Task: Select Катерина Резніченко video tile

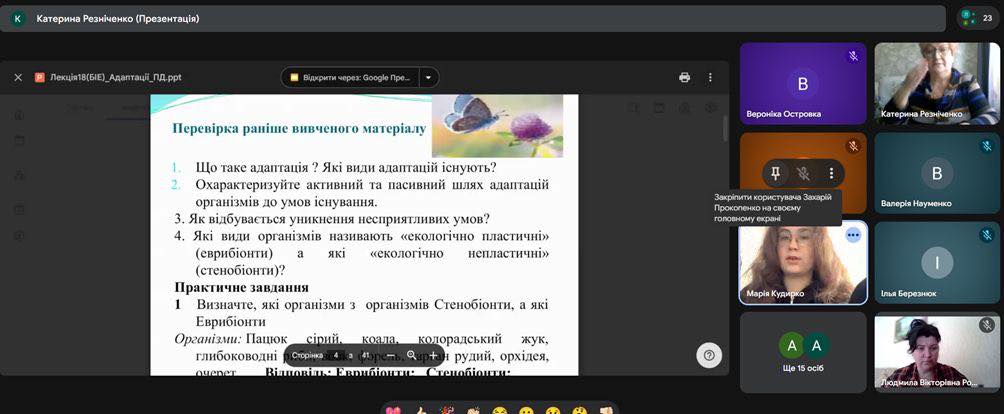Action: [x=937, y=84]
